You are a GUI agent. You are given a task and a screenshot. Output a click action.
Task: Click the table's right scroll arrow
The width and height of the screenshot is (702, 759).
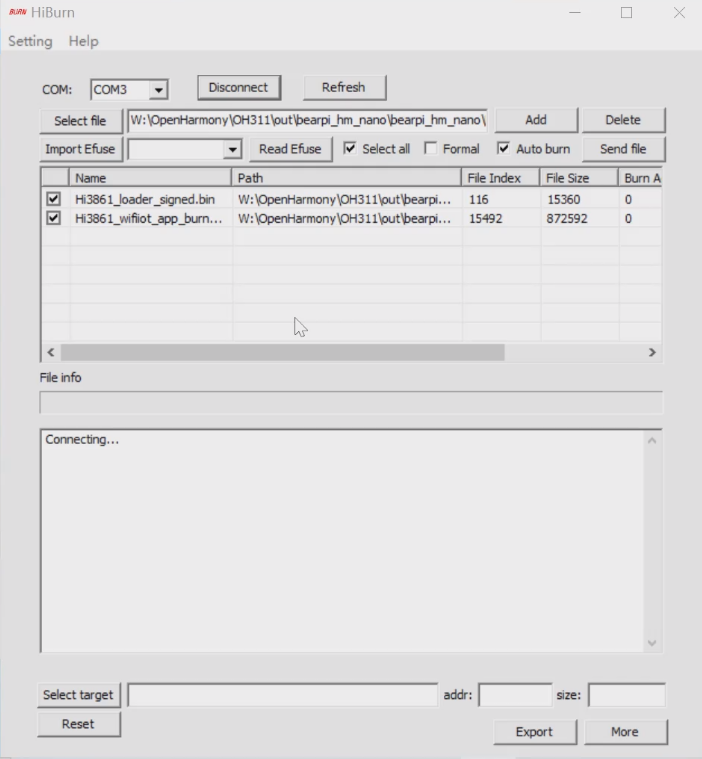(x=652, y=352)
